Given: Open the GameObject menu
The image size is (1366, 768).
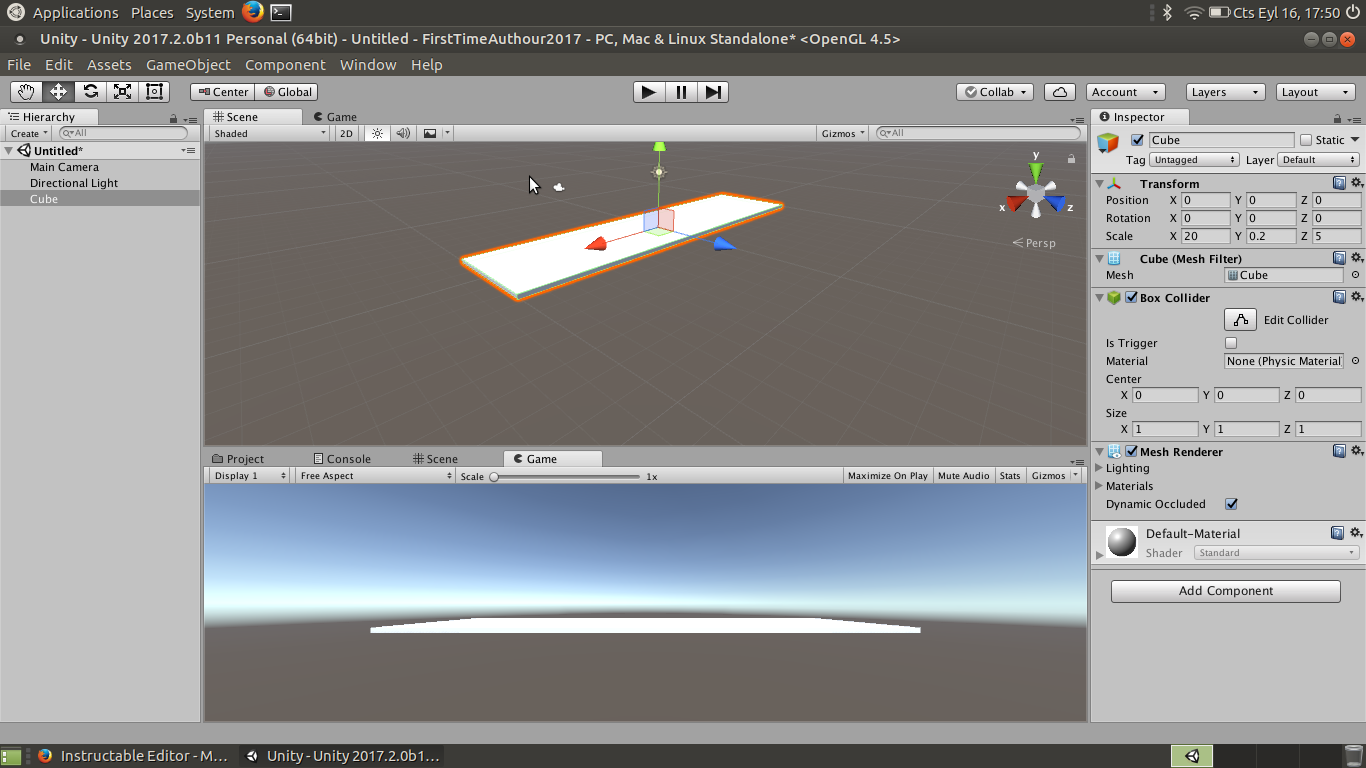Looking at the screenshot, I should pyautogui.click(x=188, y=65).
